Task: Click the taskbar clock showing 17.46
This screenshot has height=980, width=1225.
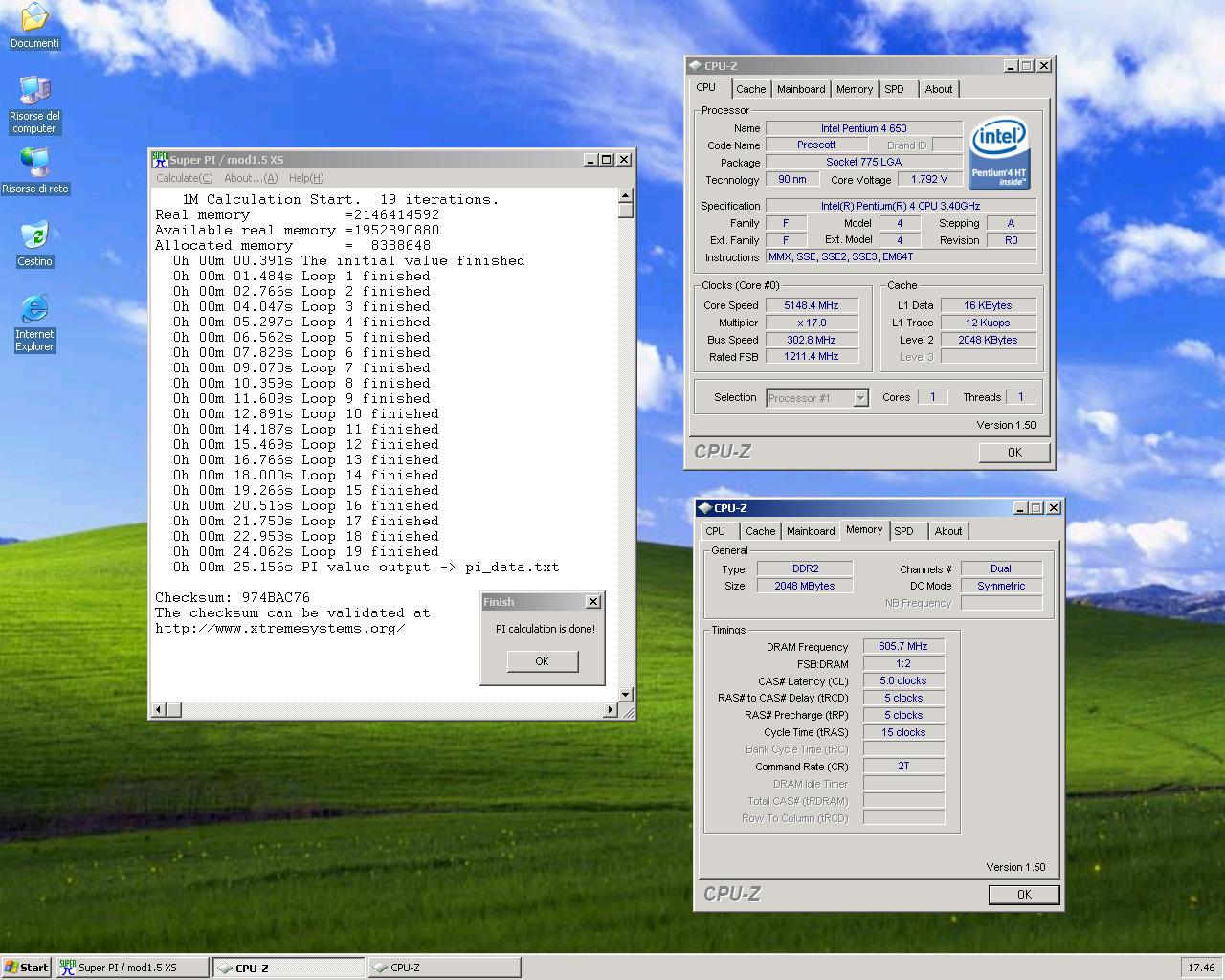Action: 1201,968
